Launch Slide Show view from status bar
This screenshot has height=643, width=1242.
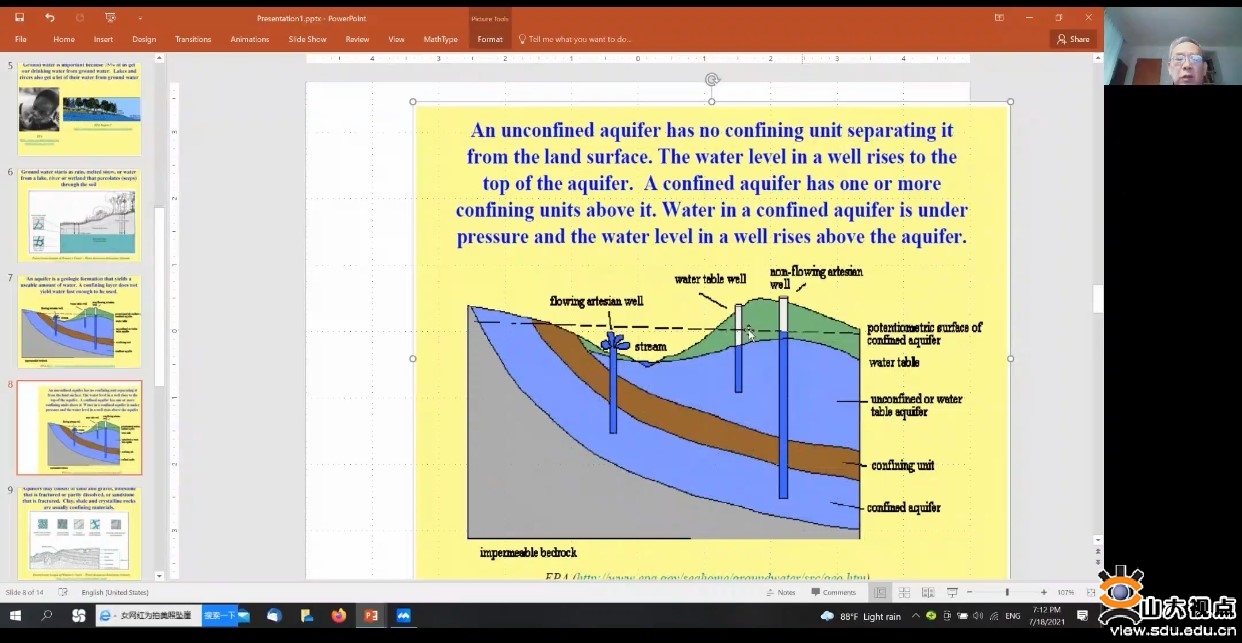(x=952, y=592)
